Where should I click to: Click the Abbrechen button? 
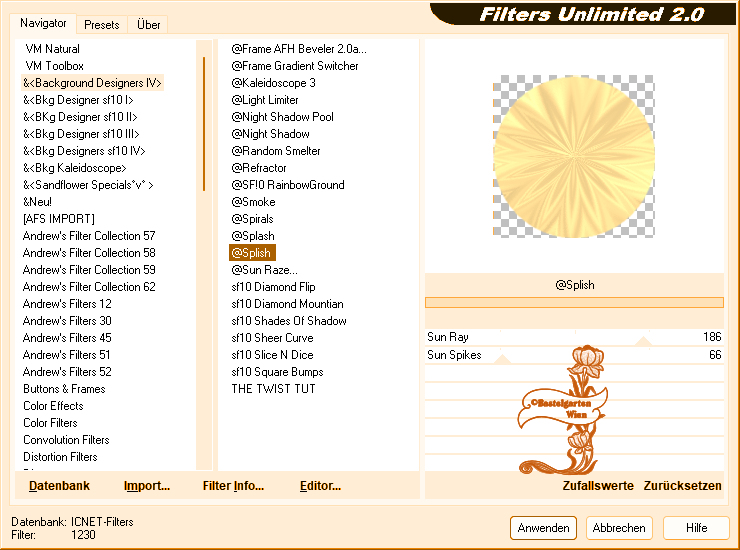[619, 528]
